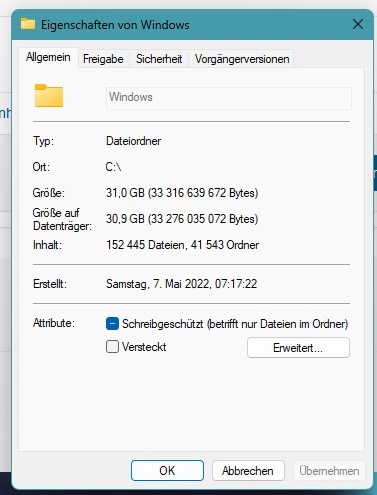
Task: Open the Sicherheit tab
Action: click(x=159, y=59)
